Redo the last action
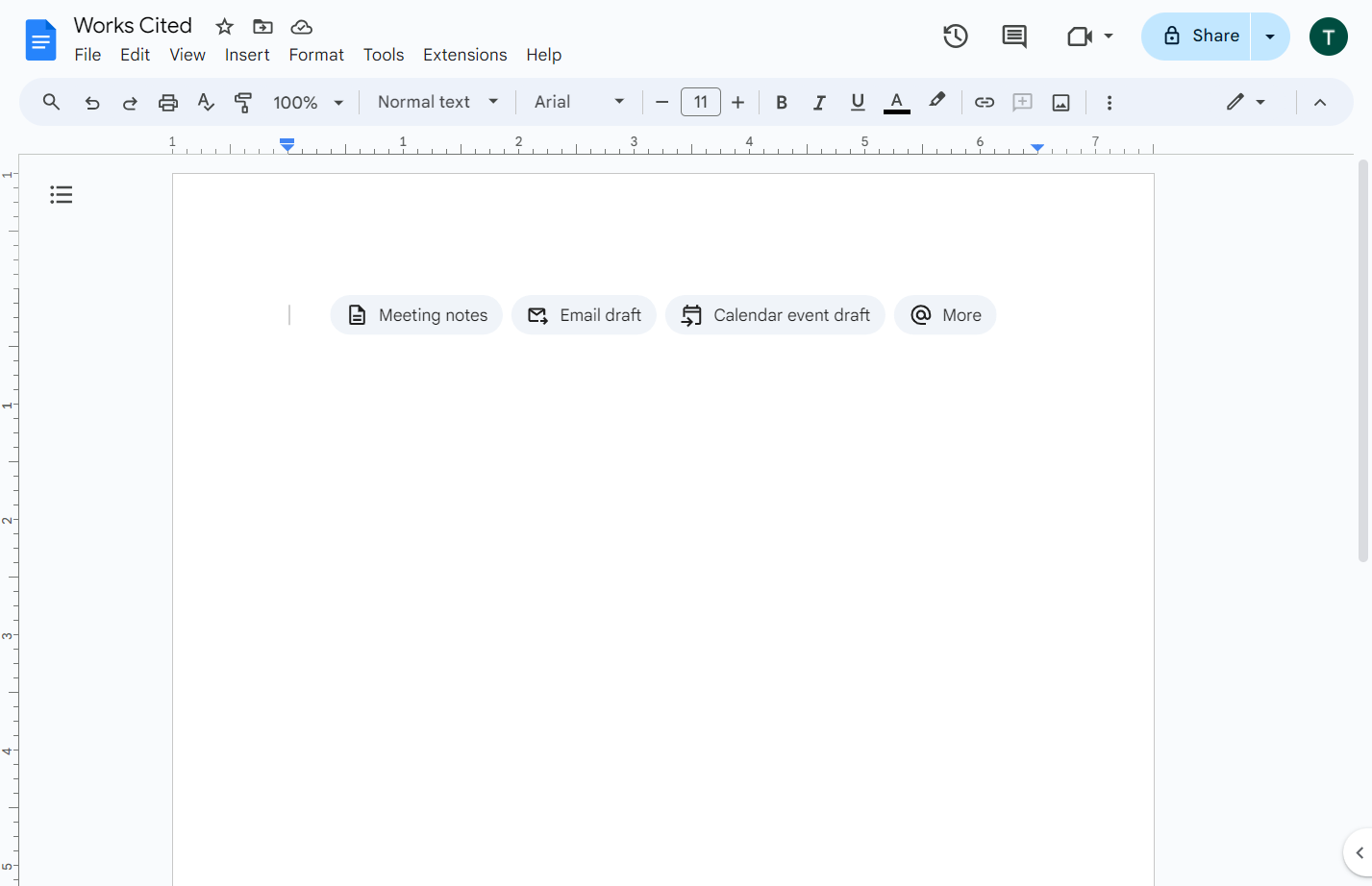The height and width of the screenshot is (886, 1372). click(x=130, y=103)
